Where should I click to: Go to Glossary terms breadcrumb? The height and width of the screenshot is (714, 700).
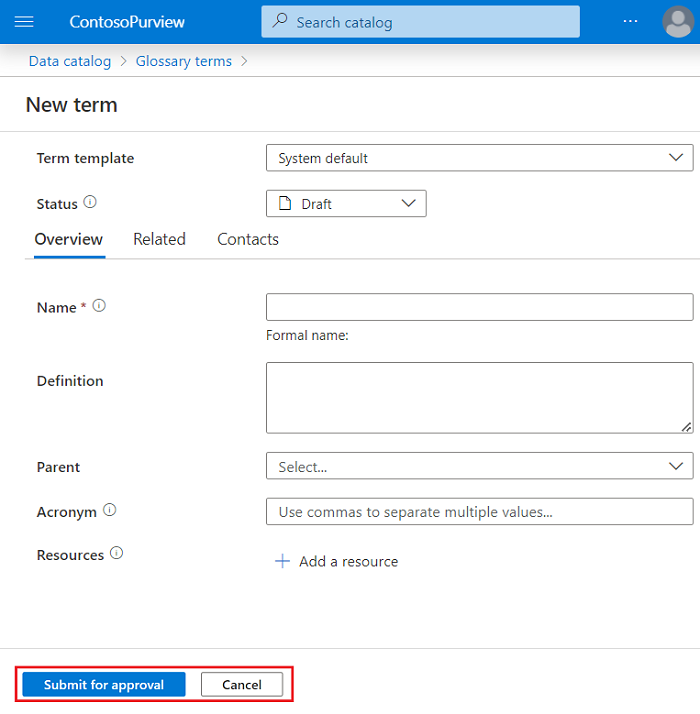tap(184, 61)
